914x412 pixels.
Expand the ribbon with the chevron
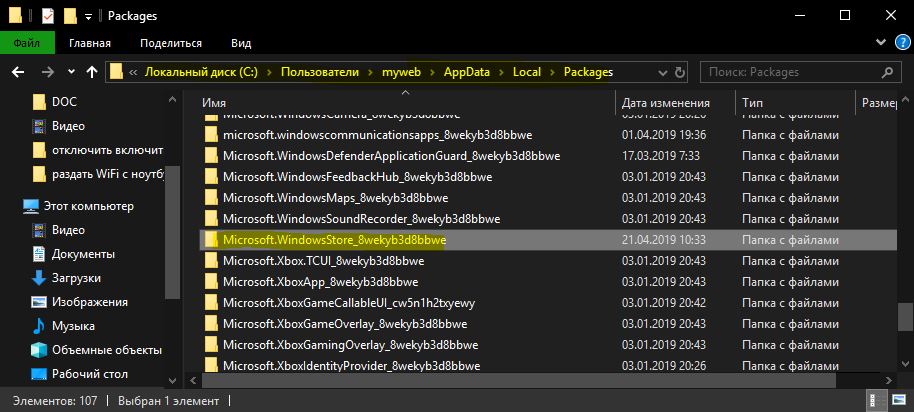click(881, 43)
